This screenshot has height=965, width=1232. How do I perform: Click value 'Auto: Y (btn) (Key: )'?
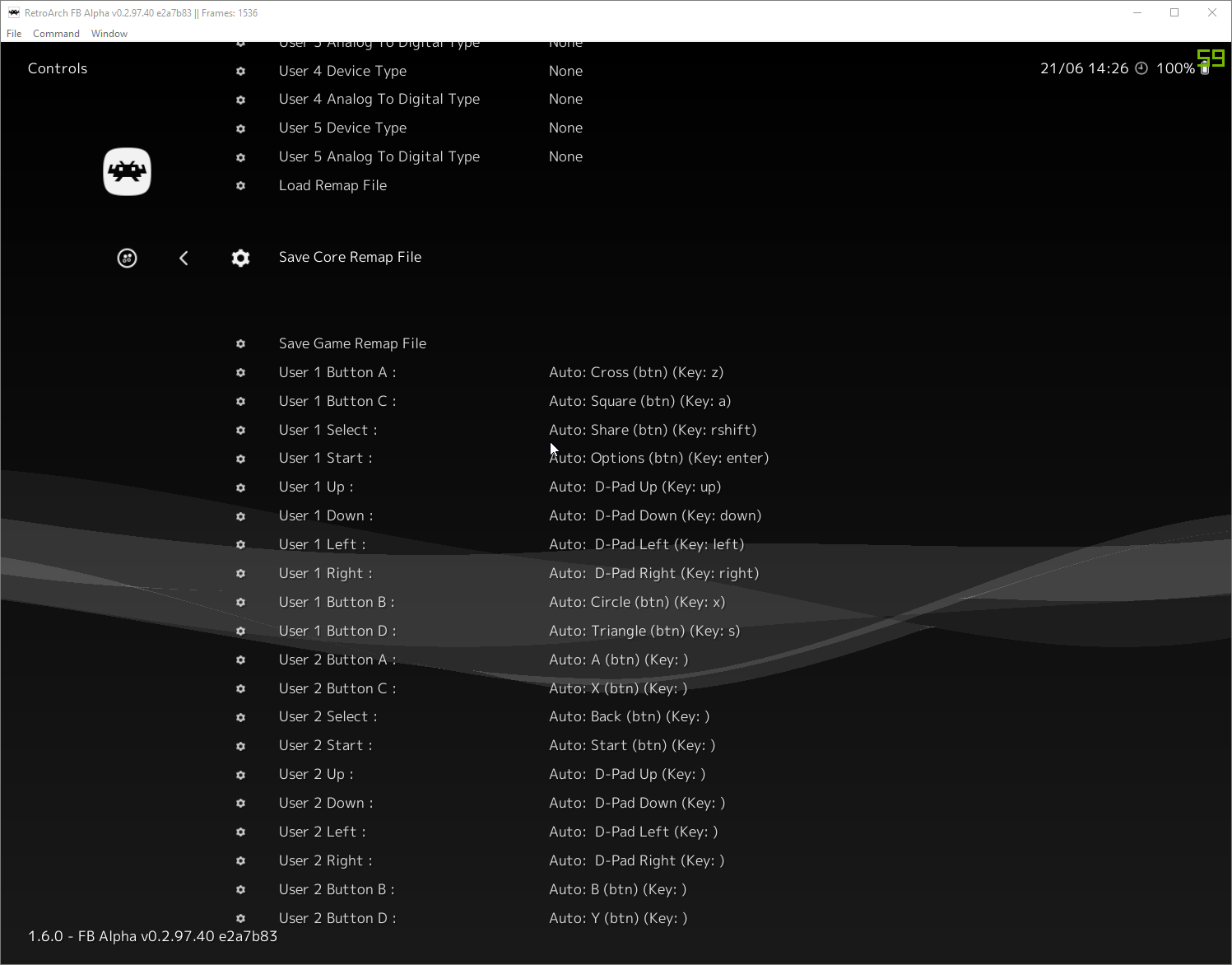click(x=618, y=919)
